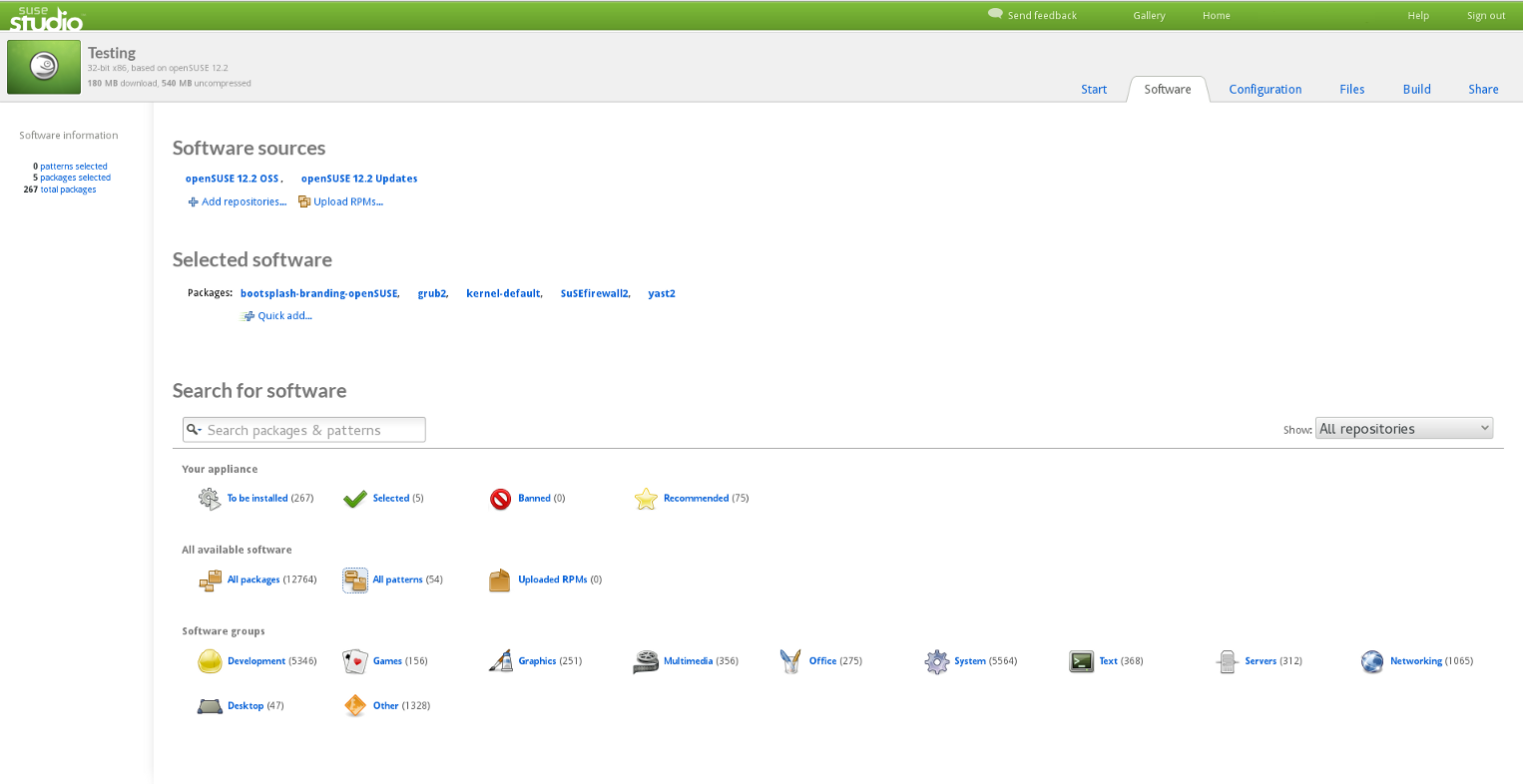
Task: Click the All patterns icon
Action: (355, 581)
